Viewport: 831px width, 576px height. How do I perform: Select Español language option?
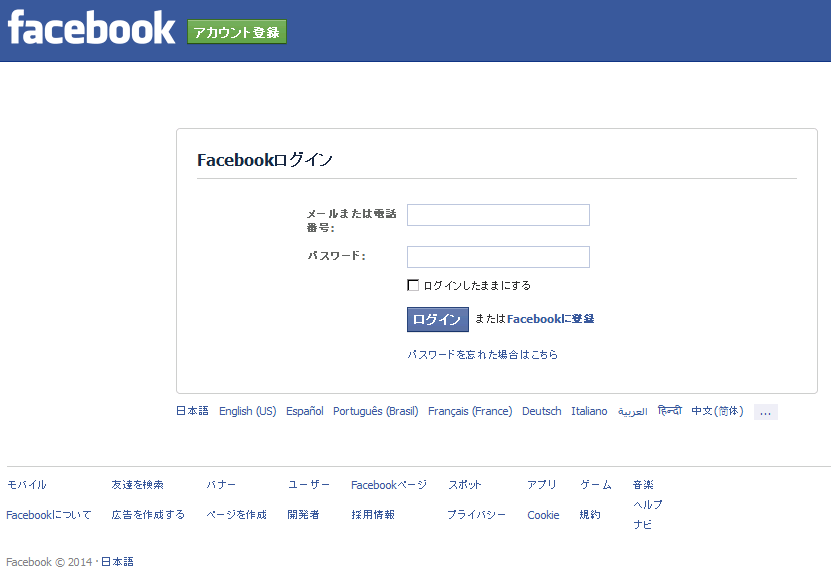(x=304, y=411)
